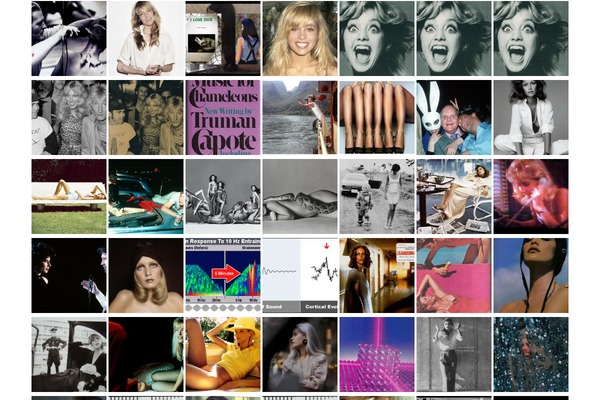The image size is (600, 400).
Task: Open the seated woman in white outfit photo
Action: tap(531, 118)
